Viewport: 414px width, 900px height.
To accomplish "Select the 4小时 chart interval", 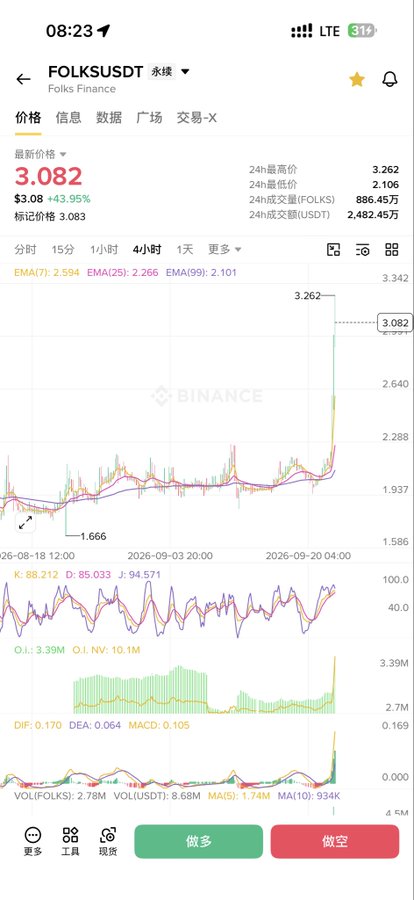I will point(147,249).
